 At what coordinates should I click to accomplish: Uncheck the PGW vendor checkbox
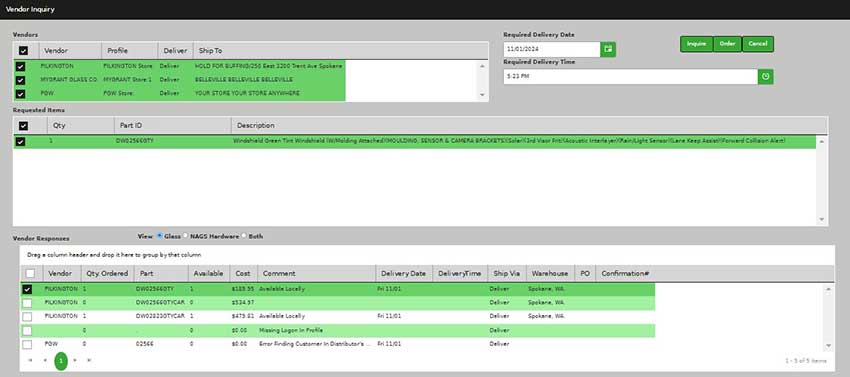(x=21, y=93)
